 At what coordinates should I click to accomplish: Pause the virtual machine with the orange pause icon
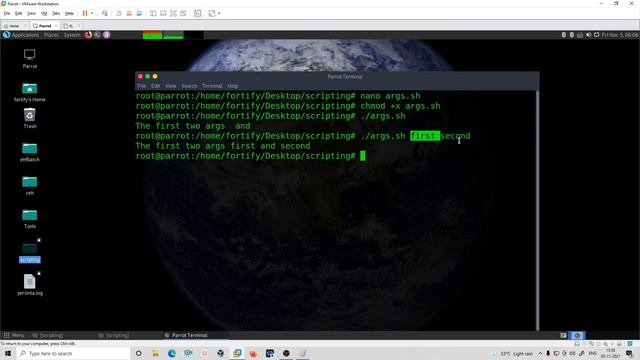click(x=85, y=13)
